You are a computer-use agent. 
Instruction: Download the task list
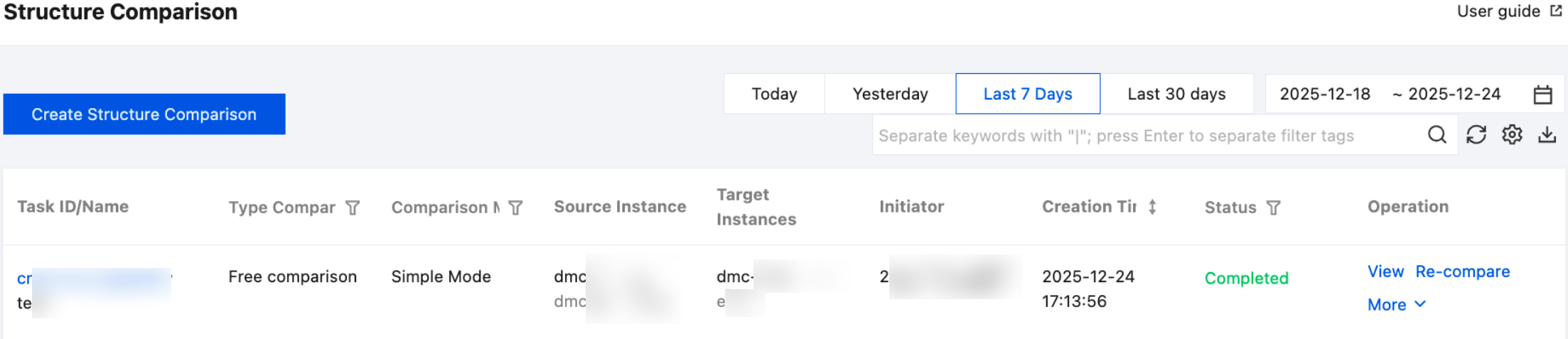(1547, 134)
